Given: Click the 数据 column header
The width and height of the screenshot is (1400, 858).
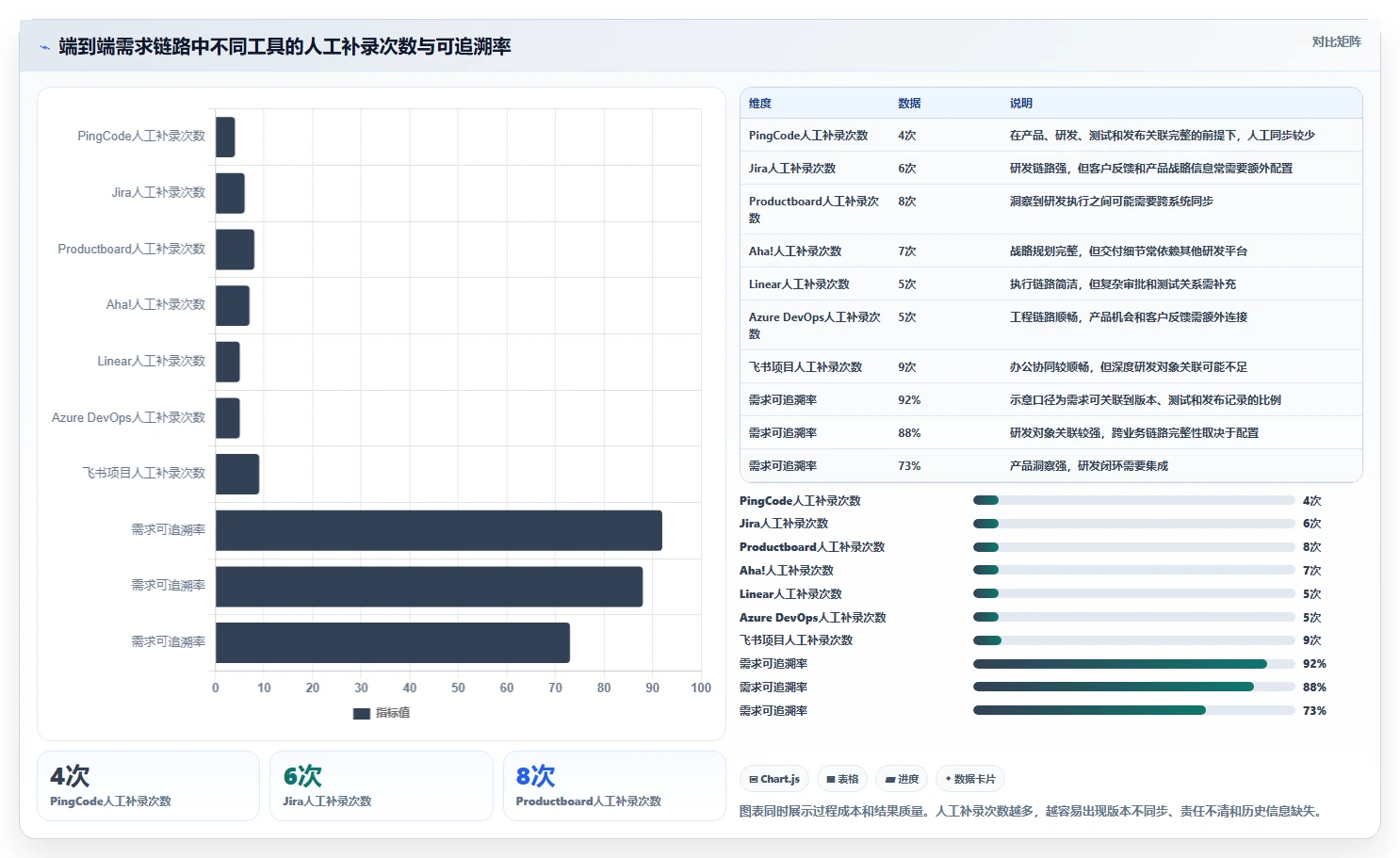Looking at the screenshot, I should (909, 104).
